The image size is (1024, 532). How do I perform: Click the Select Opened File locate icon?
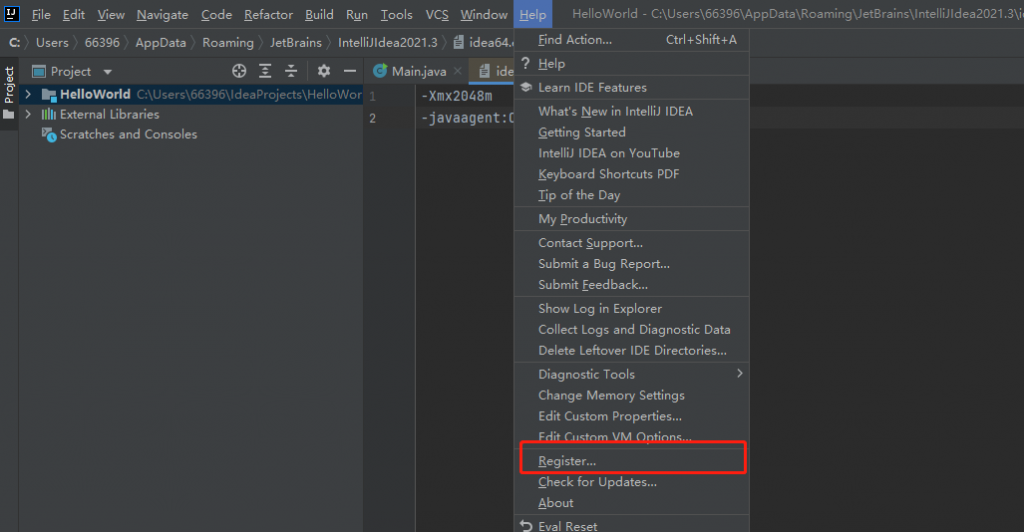[239, 71]
